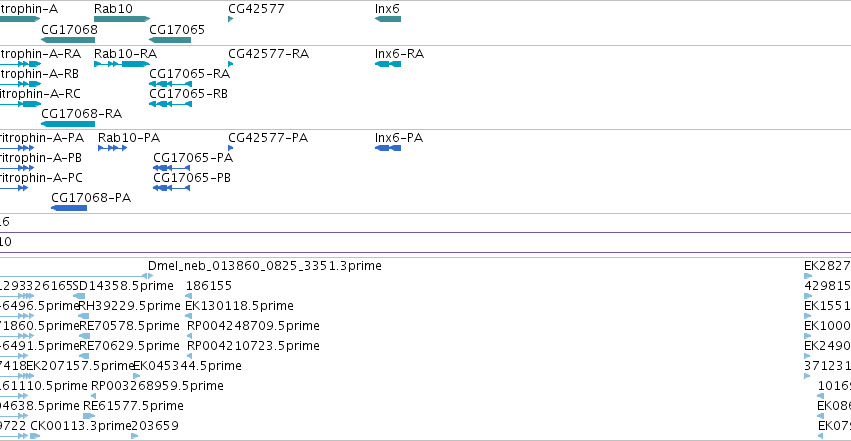The height and width of the screenshot is (441, 851).
Task: Open the CG17068-RA transcript label
Action: pos(81,113)
